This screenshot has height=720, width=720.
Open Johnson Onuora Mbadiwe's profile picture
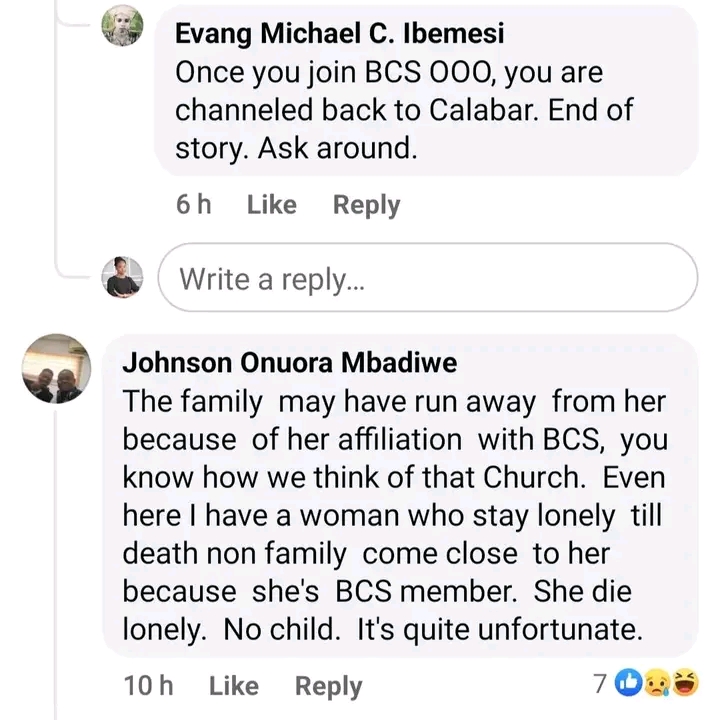[x=57, y=367]
